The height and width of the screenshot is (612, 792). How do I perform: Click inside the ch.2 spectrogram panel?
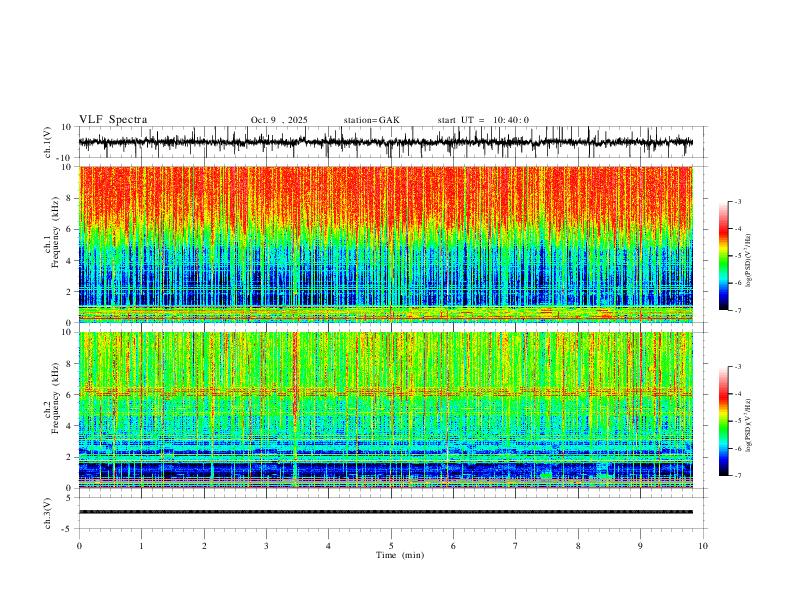(386, 410)
